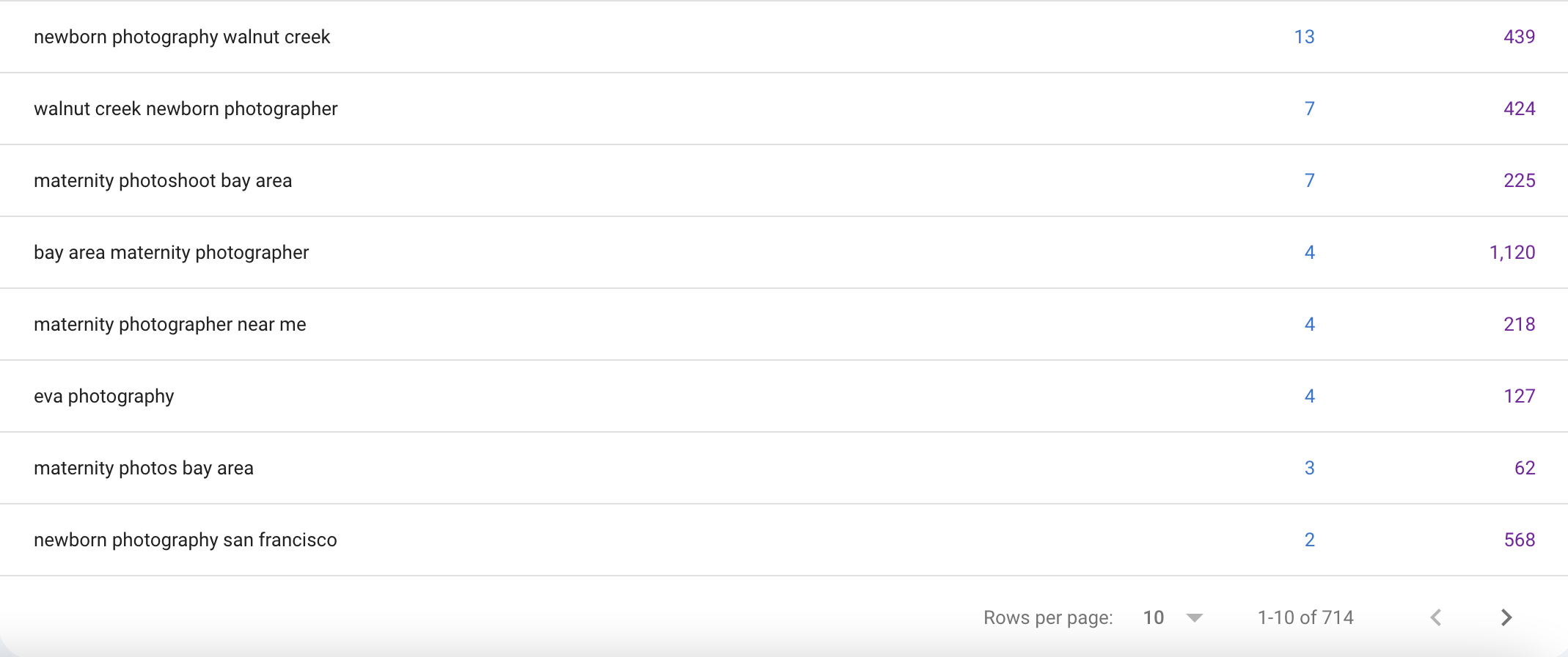Select query 'walnut creek newborn photographer'
Screen dimensions: 1568x657
186,109
